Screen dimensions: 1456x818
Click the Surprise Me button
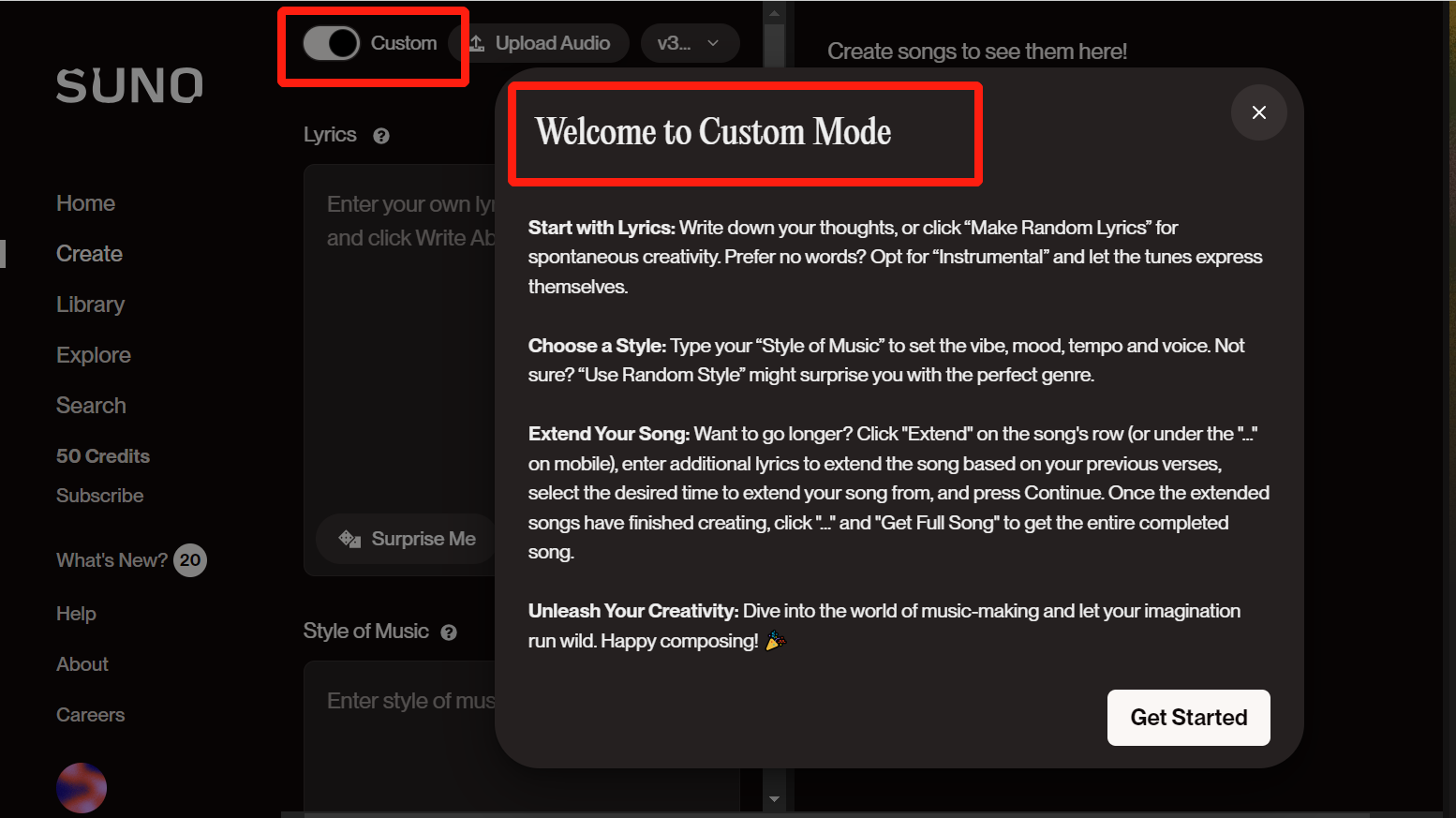pos(407,539)
